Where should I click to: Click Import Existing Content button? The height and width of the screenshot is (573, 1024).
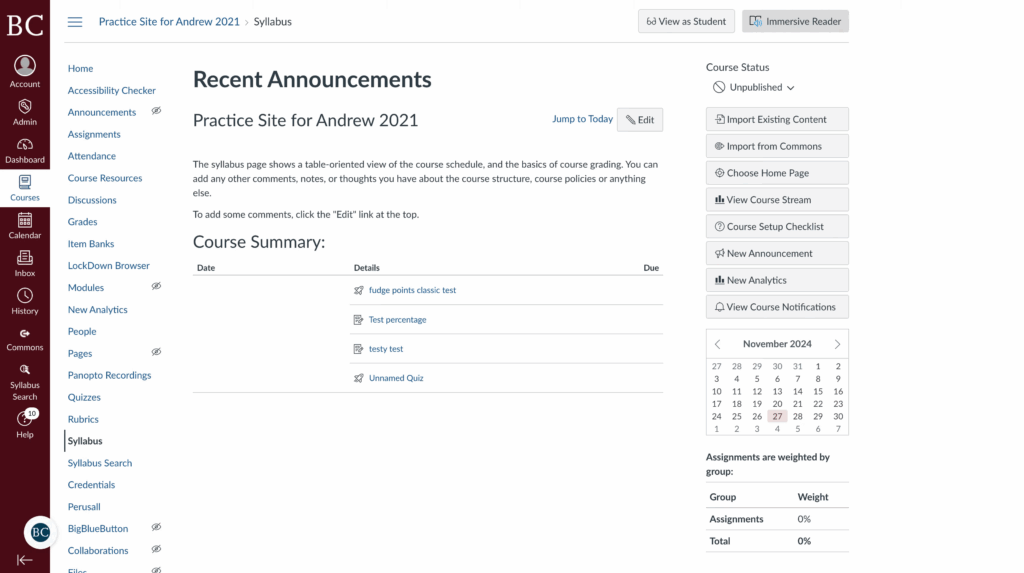(777, 120)
